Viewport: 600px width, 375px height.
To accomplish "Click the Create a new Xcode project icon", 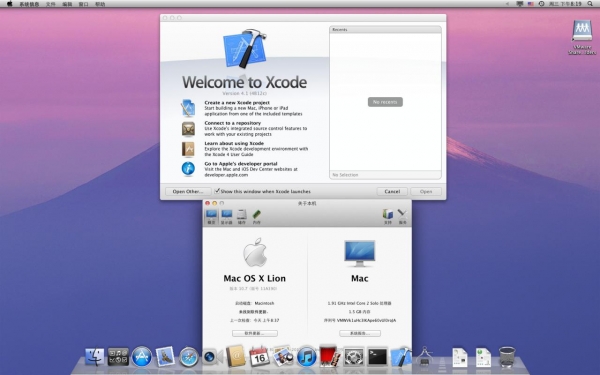I will pyautogui.click(x=188, y=108).
